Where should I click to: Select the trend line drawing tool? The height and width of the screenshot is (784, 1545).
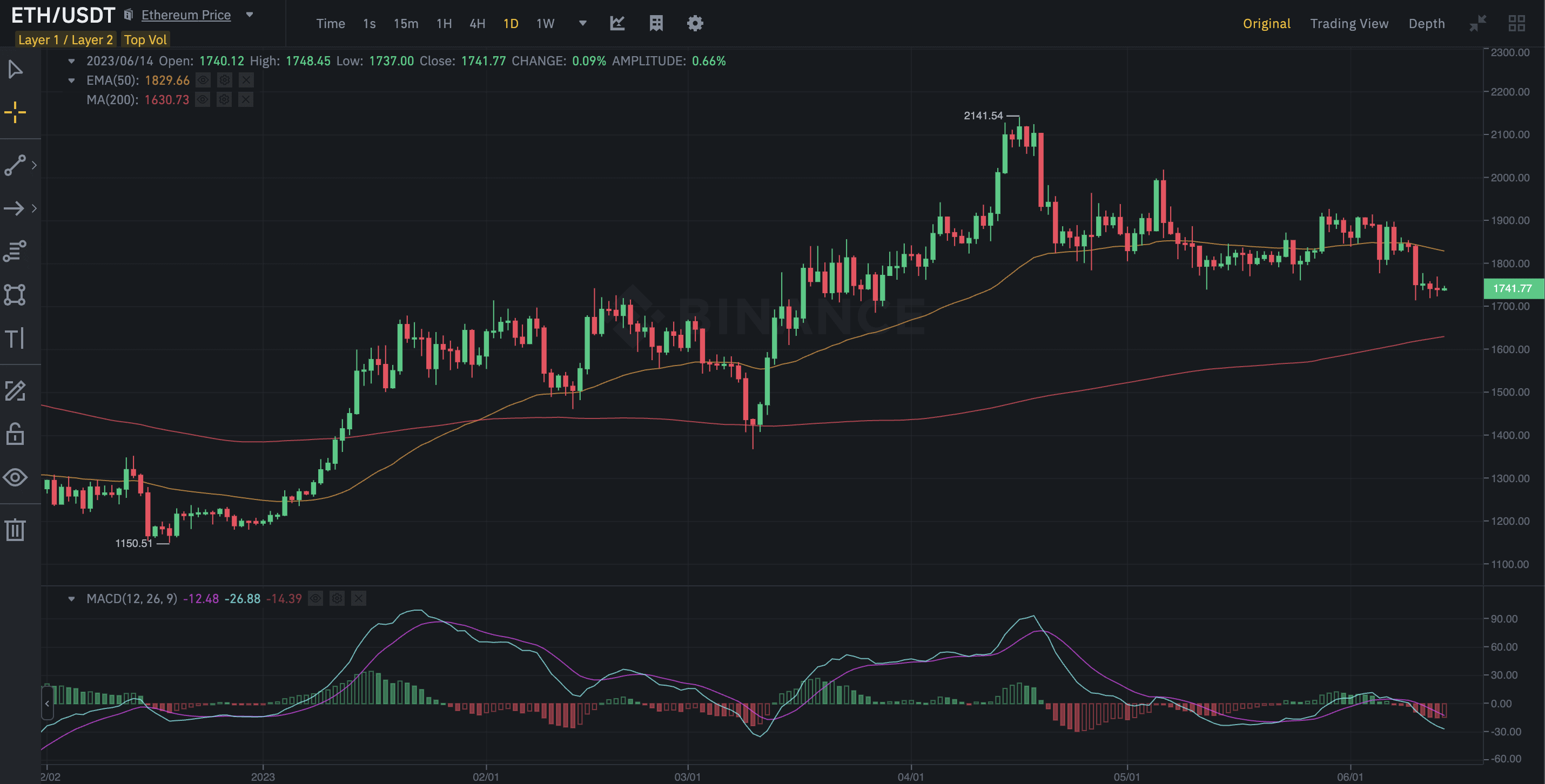[x=15, y=165]
